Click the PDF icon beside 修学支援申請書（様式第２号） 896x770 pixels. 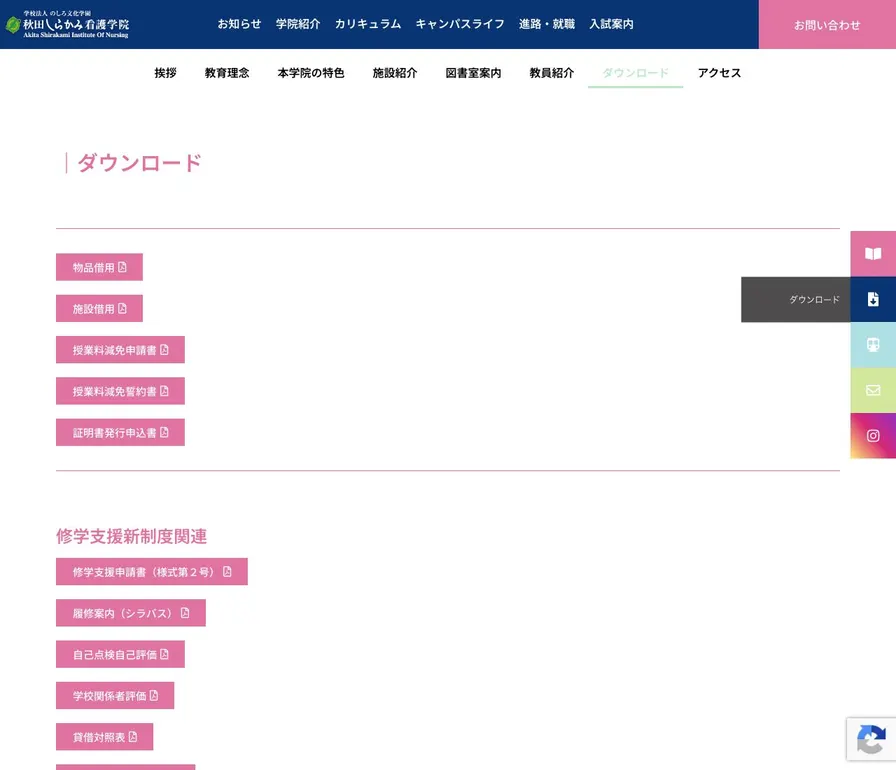(x=227, y=571)
